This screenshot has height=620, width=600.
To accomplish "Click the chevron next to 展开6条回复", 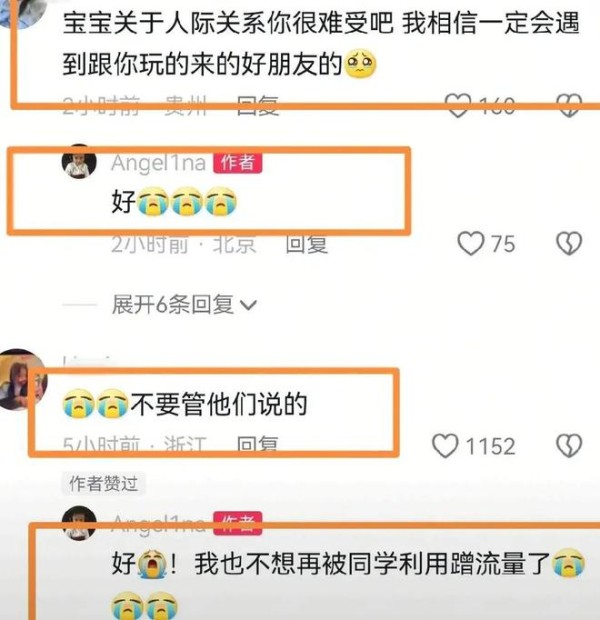I will pos(248,305).
